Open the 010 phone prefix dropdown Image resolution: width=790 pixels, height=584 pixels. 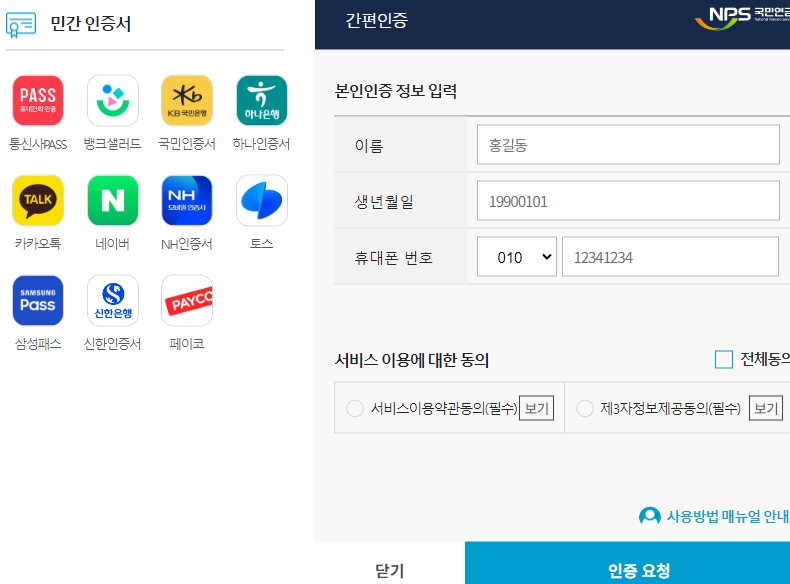coord(516,257)
